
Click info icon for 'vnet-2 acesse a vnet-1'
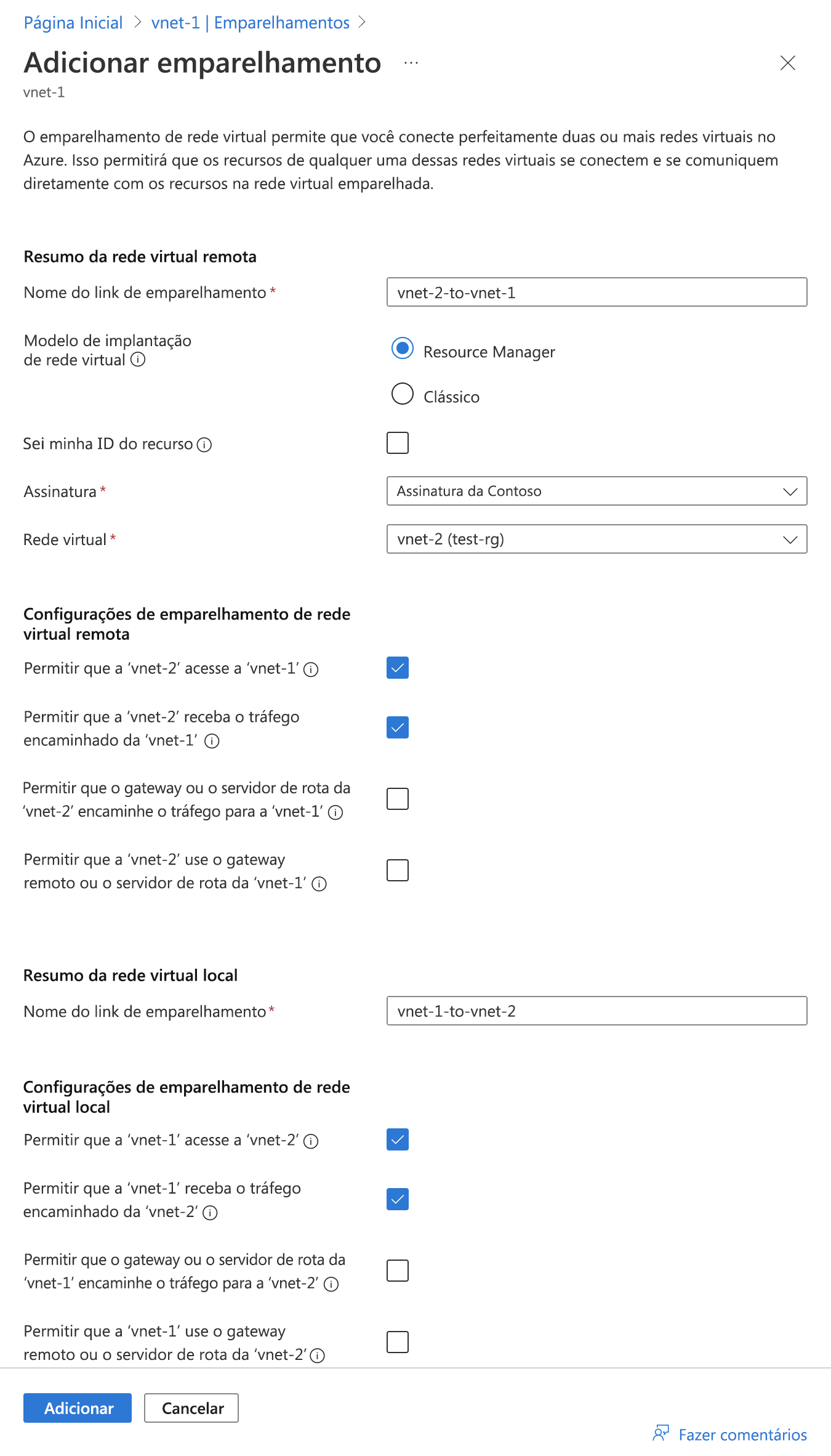point(311,669)
